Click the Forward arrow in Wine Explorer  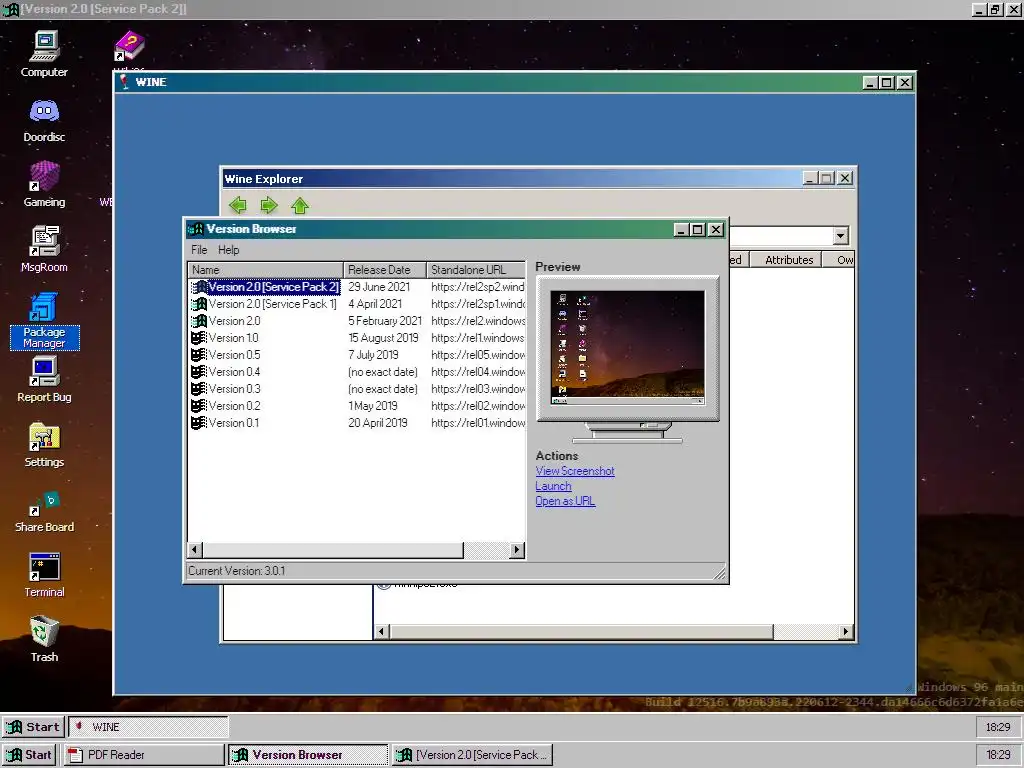(x=268, y=205)
